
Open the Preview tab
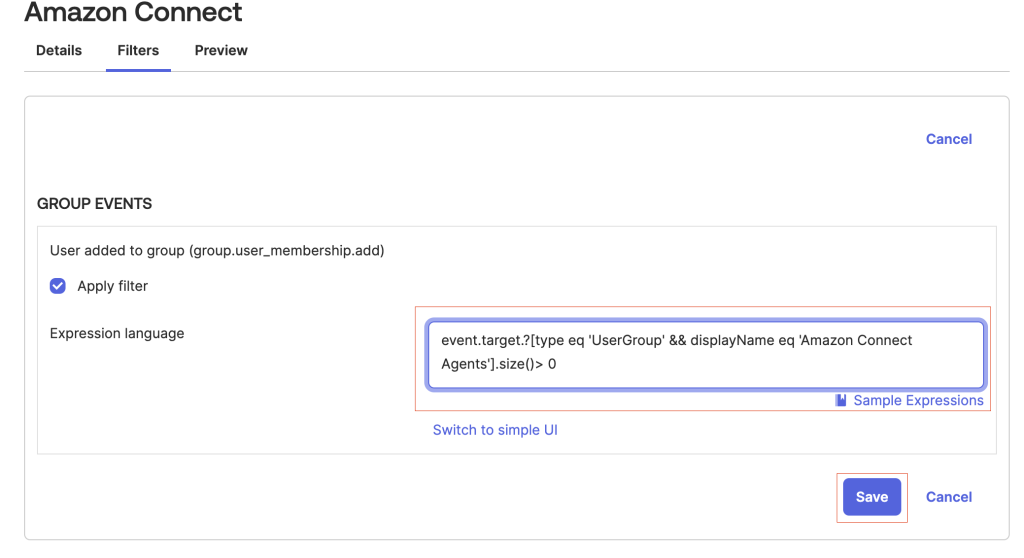click(x=221, y=50)
